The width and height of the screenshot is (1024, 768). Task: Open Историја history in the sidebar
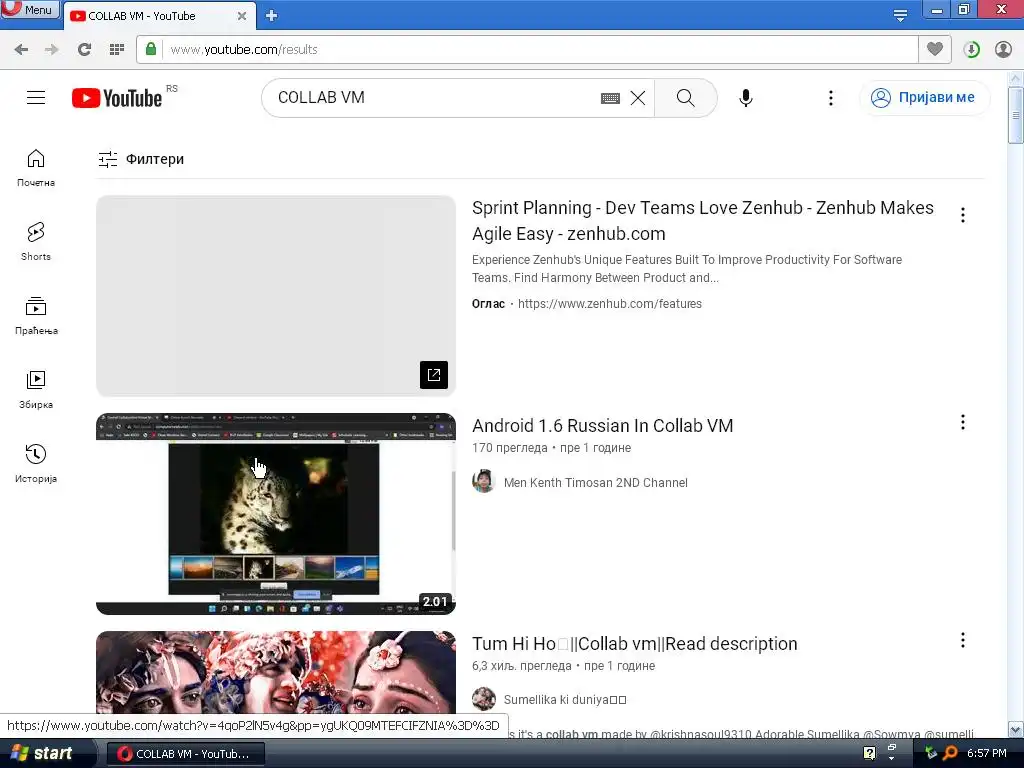36,464
